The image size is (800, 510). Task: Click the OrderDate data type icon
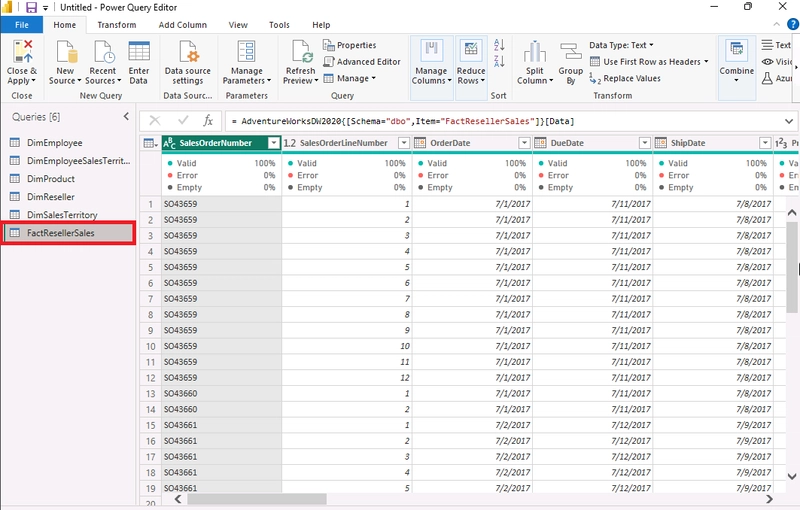point(420,143)
